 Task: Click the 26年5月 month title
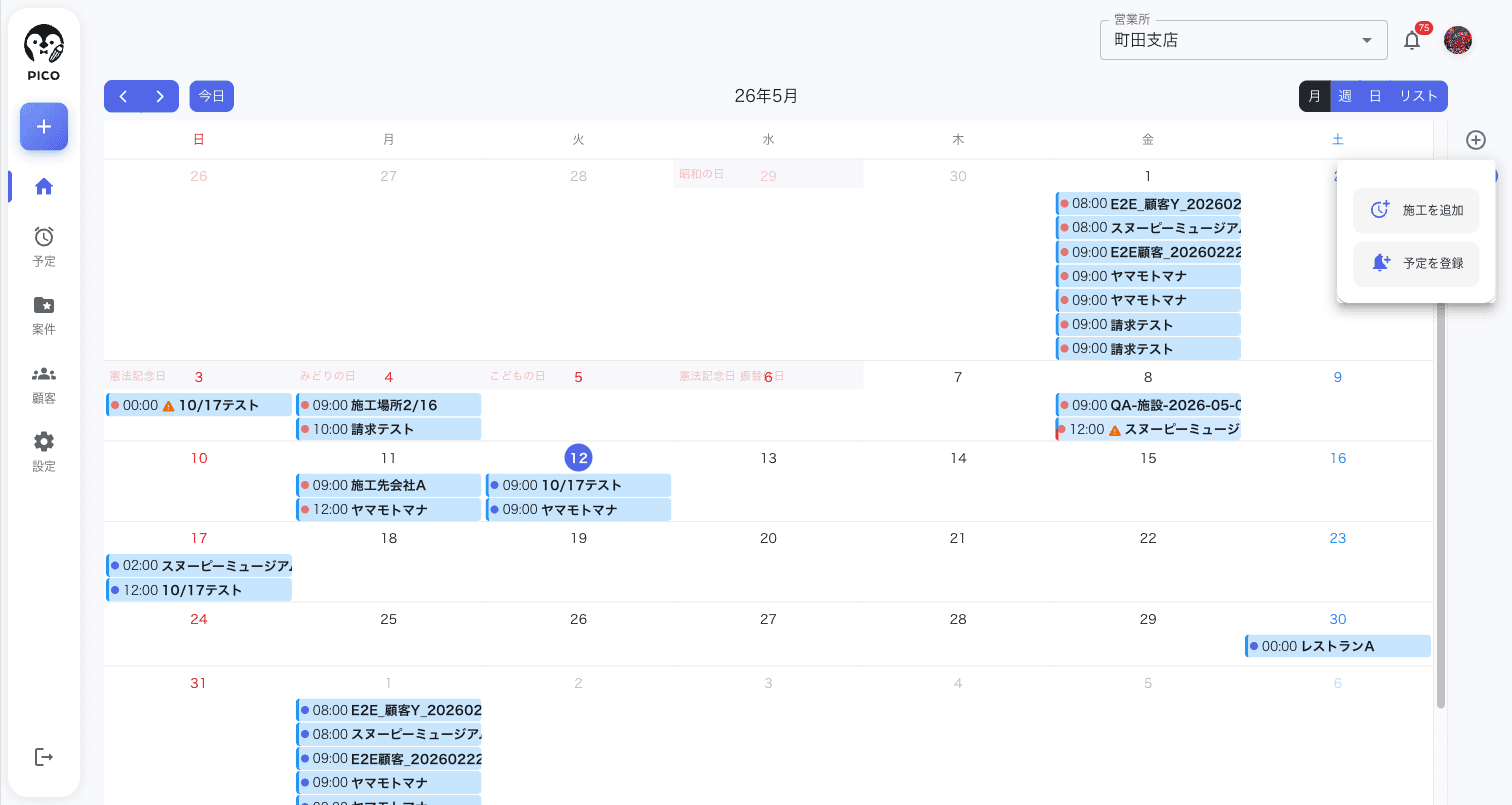pos(766,96)
